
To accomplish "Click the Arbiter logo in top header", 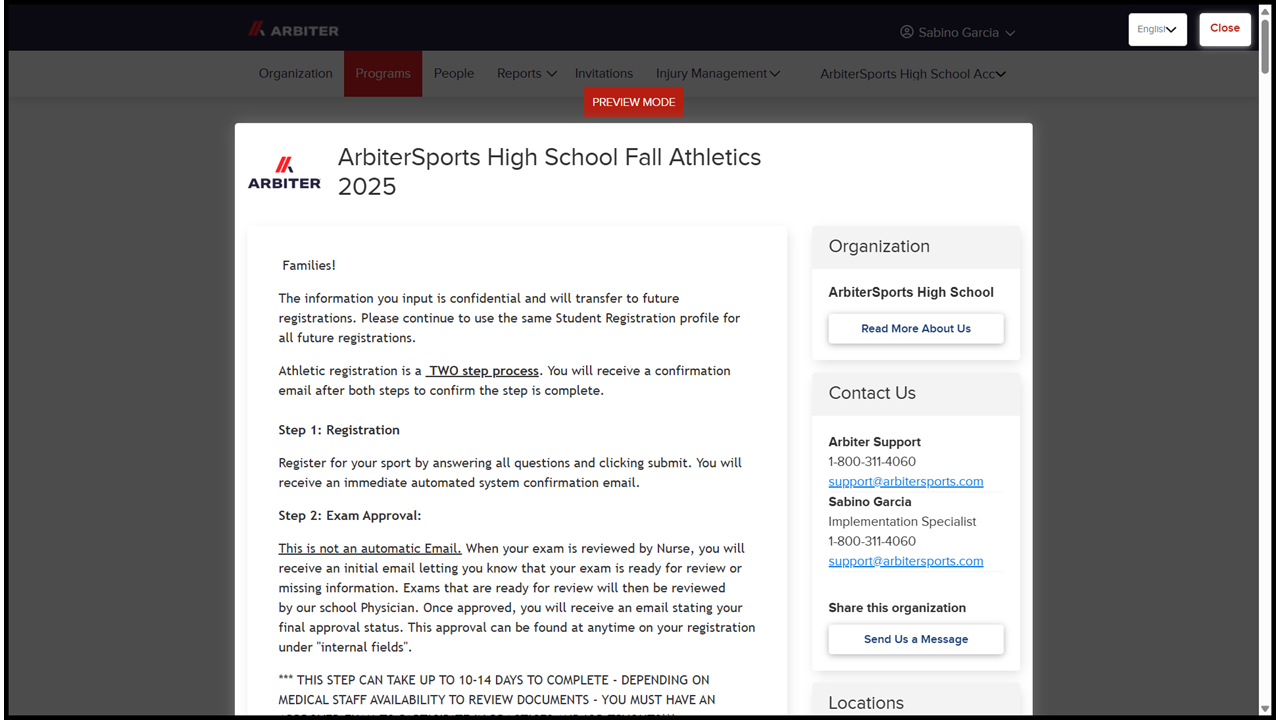I will coord(294,30).
